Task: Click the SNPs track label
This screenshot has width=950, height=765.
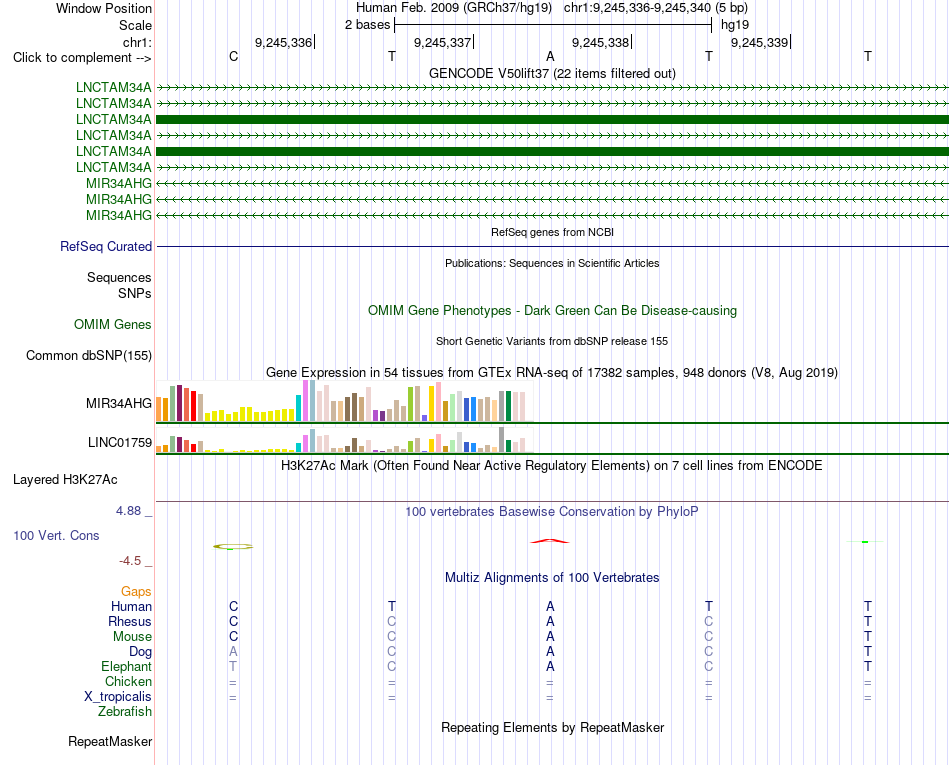Action: [x=135, y=293]
